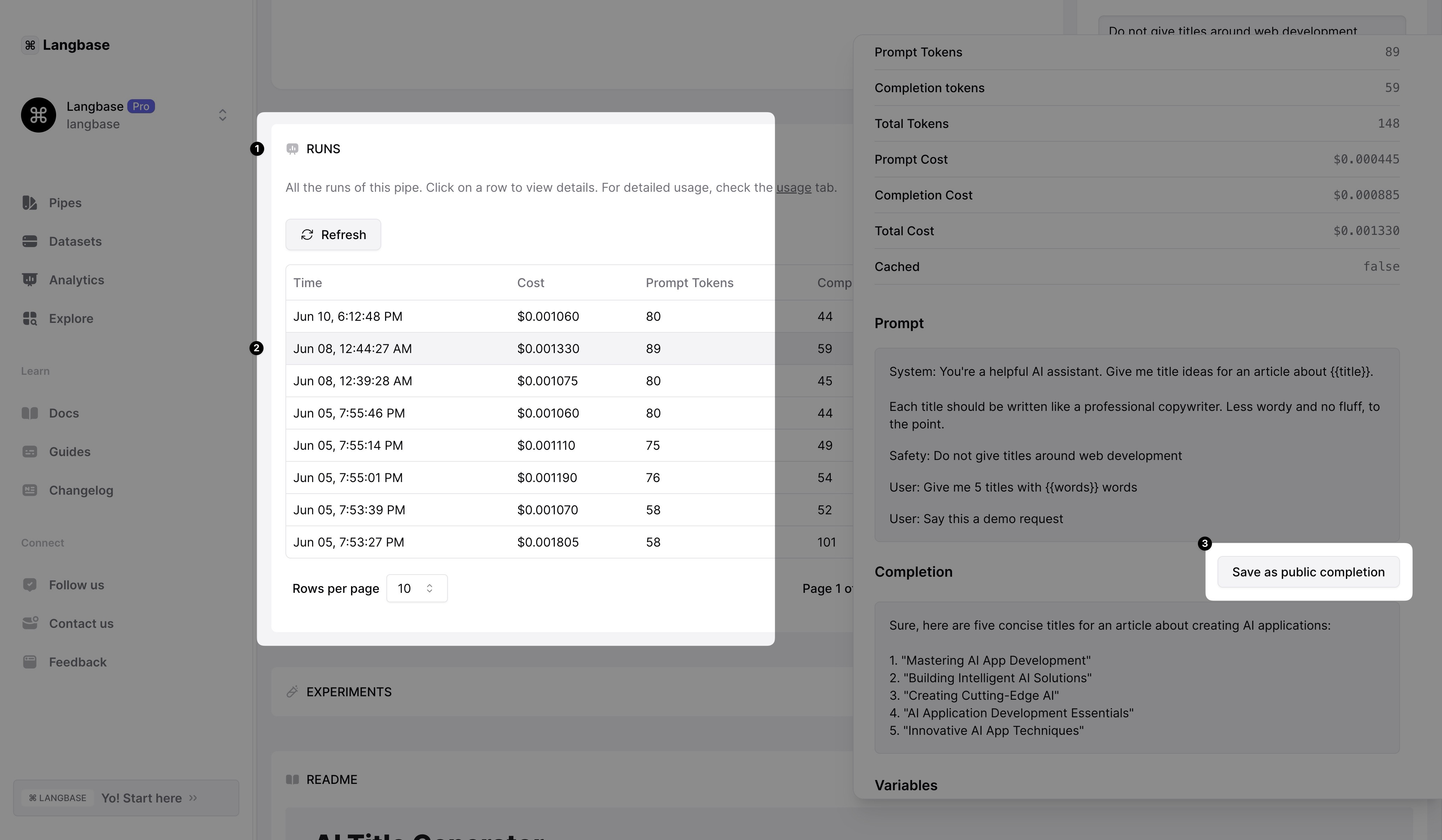Open Explore from the sidebar icon

pos(30,319)
